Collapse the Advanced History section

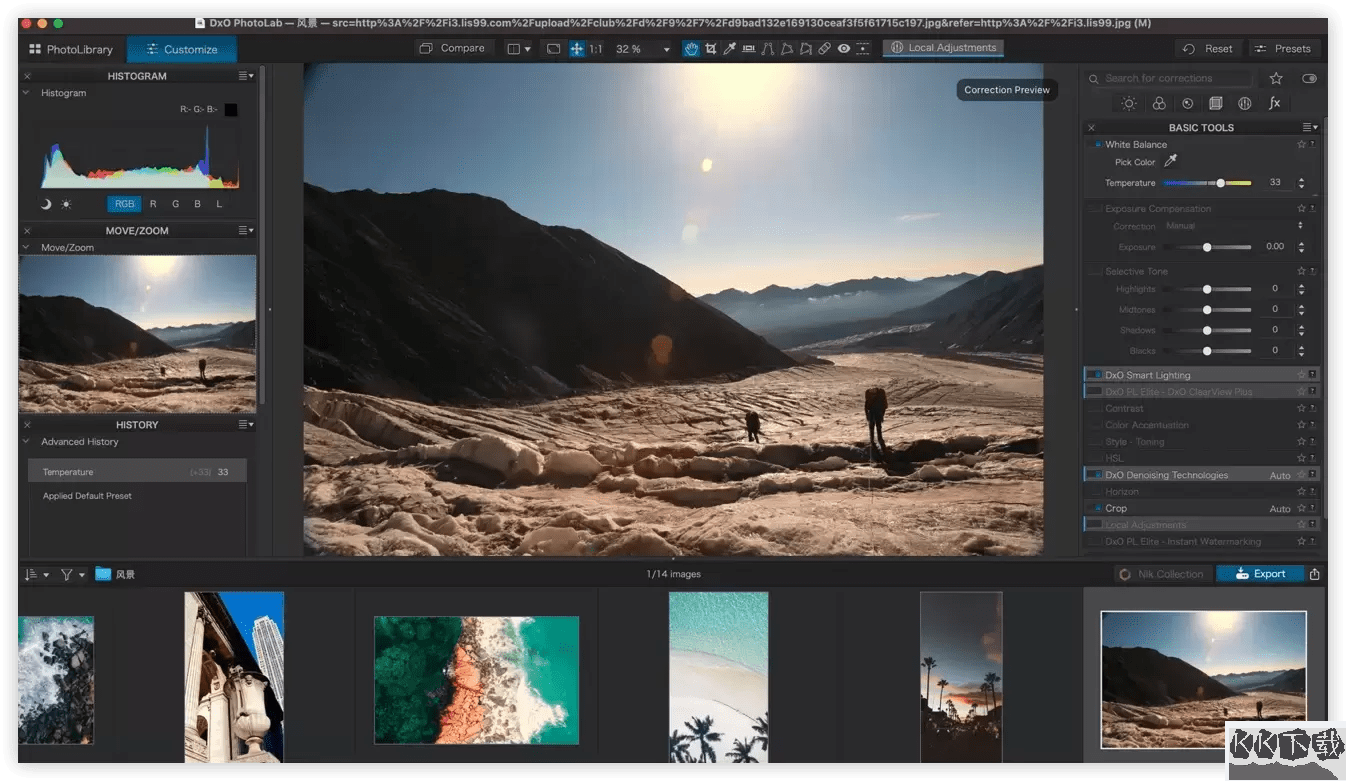pyautogui.click(x=27, y=441)
